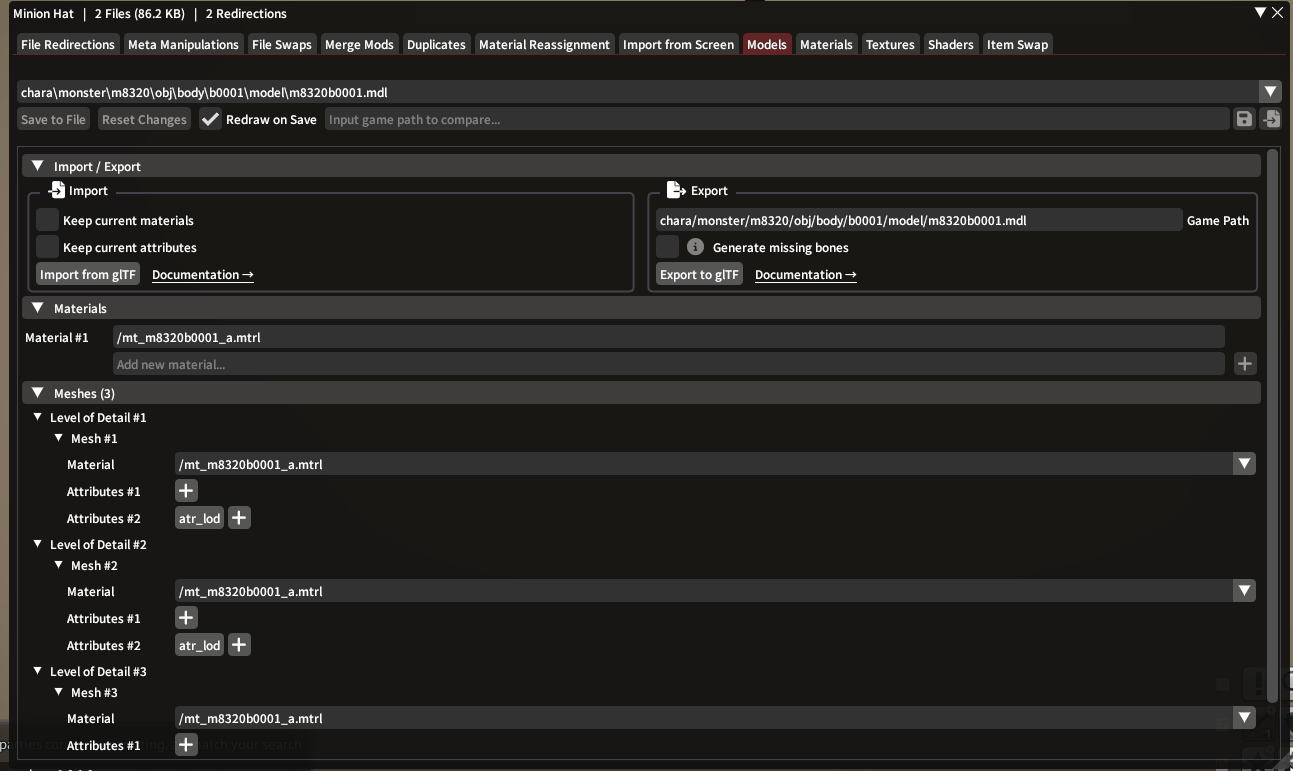The width and height of the screenshot is (1293, 771).
Task: Open the Import from Screen tab
Action: 678,44
